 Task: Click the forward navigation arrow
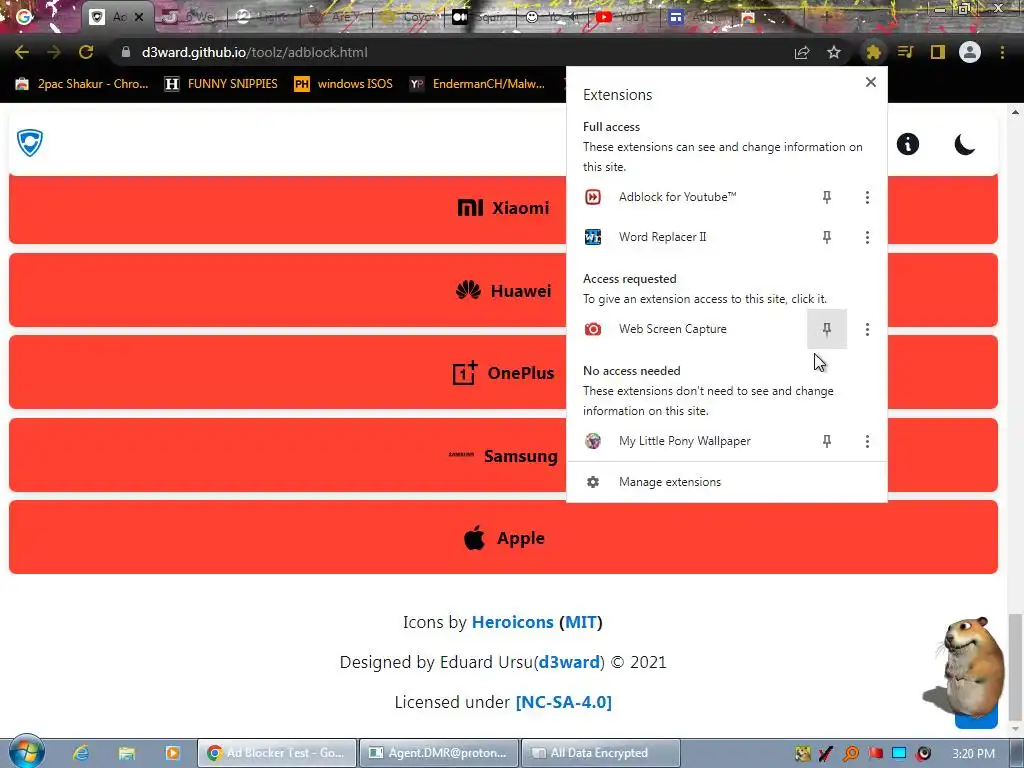pos(54,52)
